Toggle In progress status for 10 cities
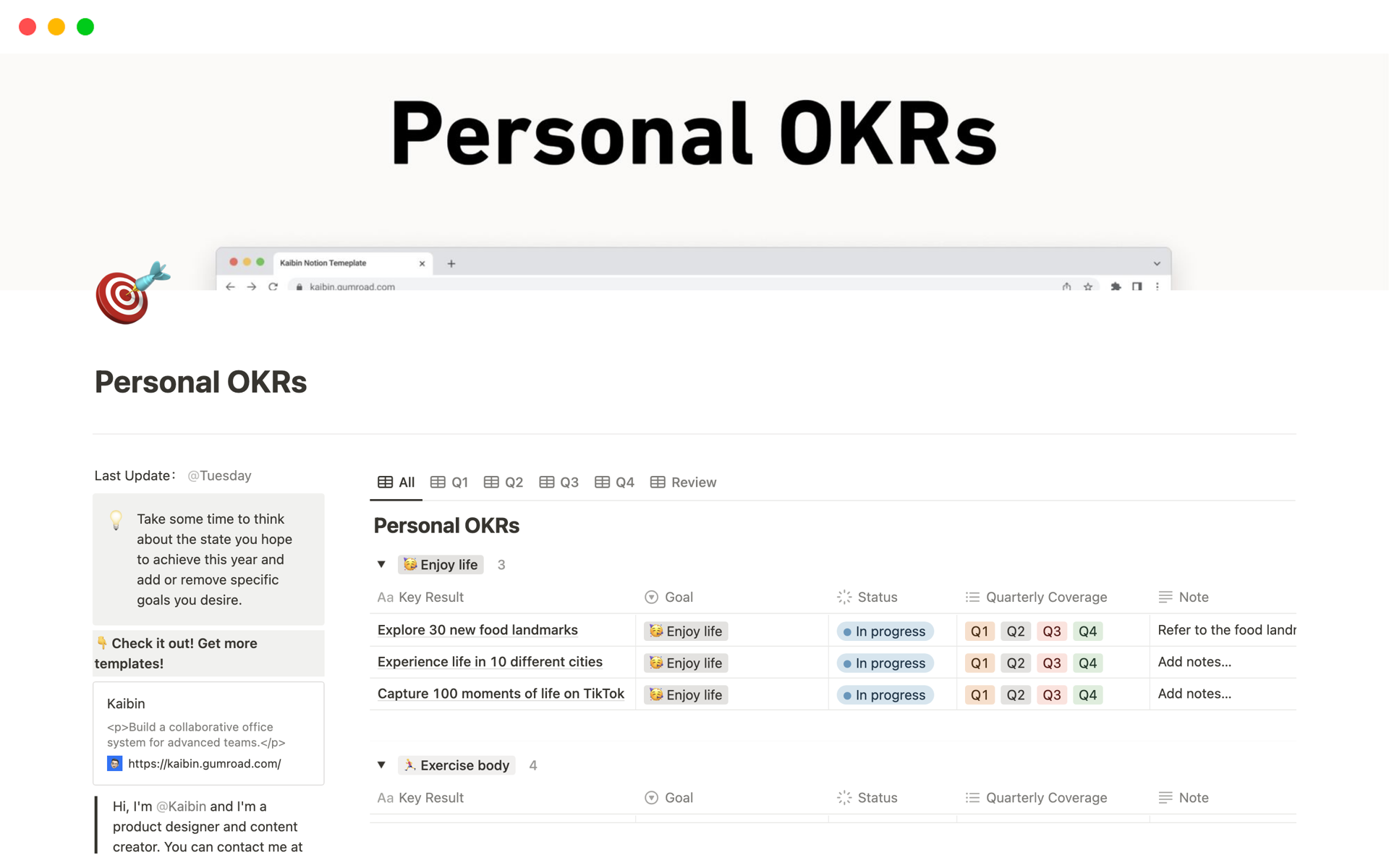1389x868 pixels. pyautogui.click(x=883, y=661)
